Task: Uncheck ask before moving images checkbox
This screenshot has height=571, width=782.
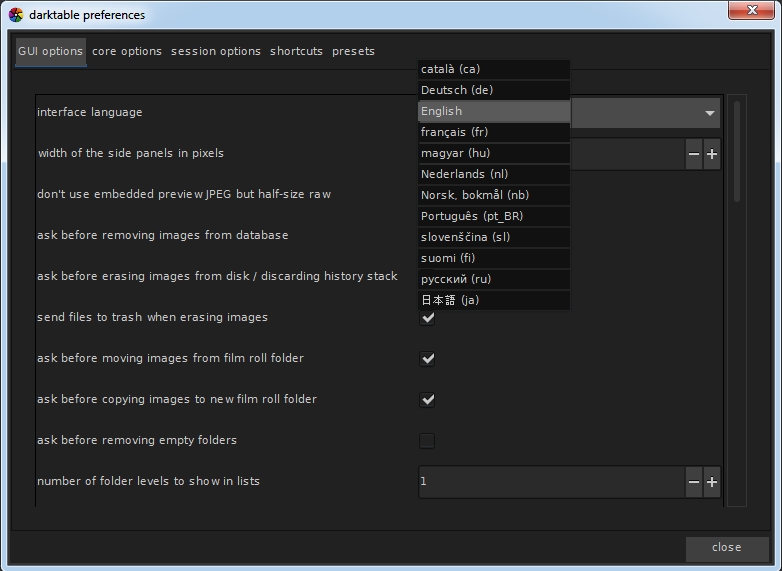Action: point(427,359)
